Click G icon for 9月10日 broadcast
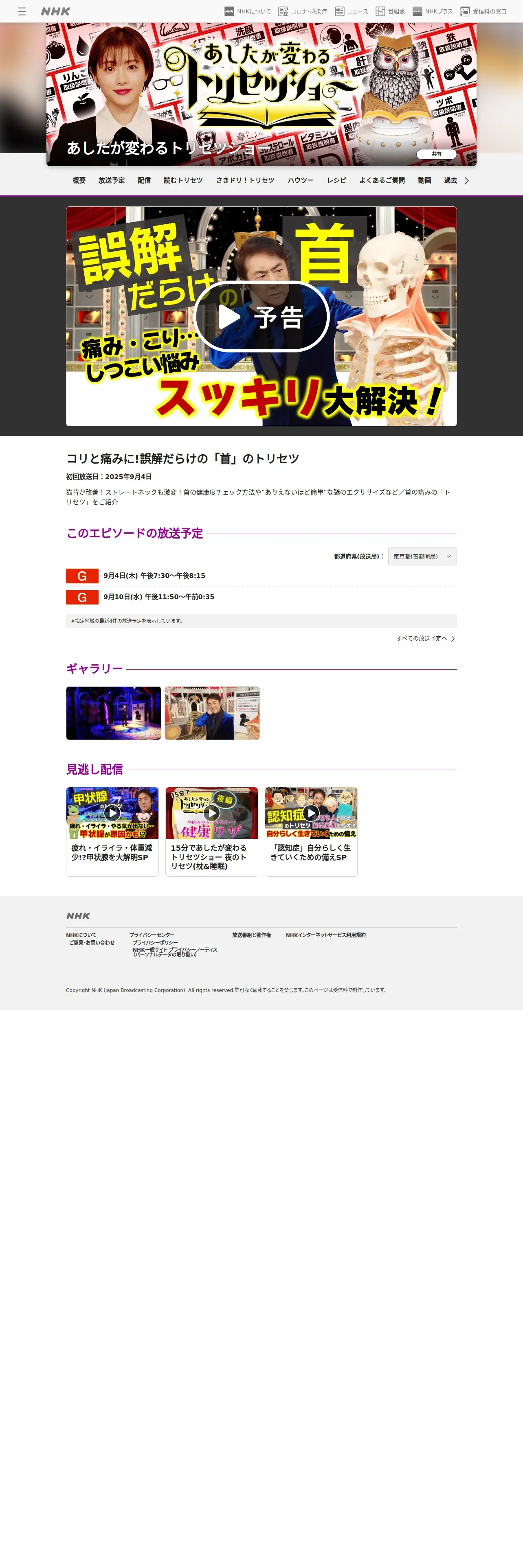The width and height of the screenshot is (523, 1568). pyautogui.click(x=82, y=597)
